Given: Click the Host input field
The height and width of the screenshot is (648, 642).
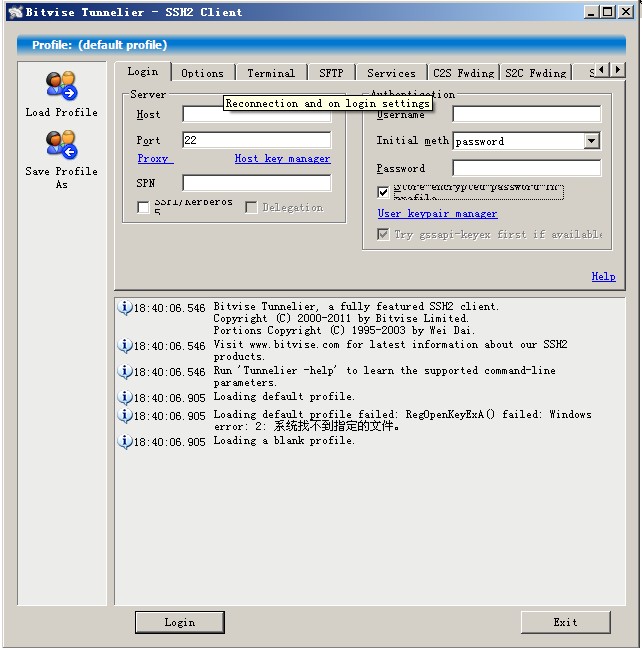Looking at the screenshot, I should pos(257,114).
